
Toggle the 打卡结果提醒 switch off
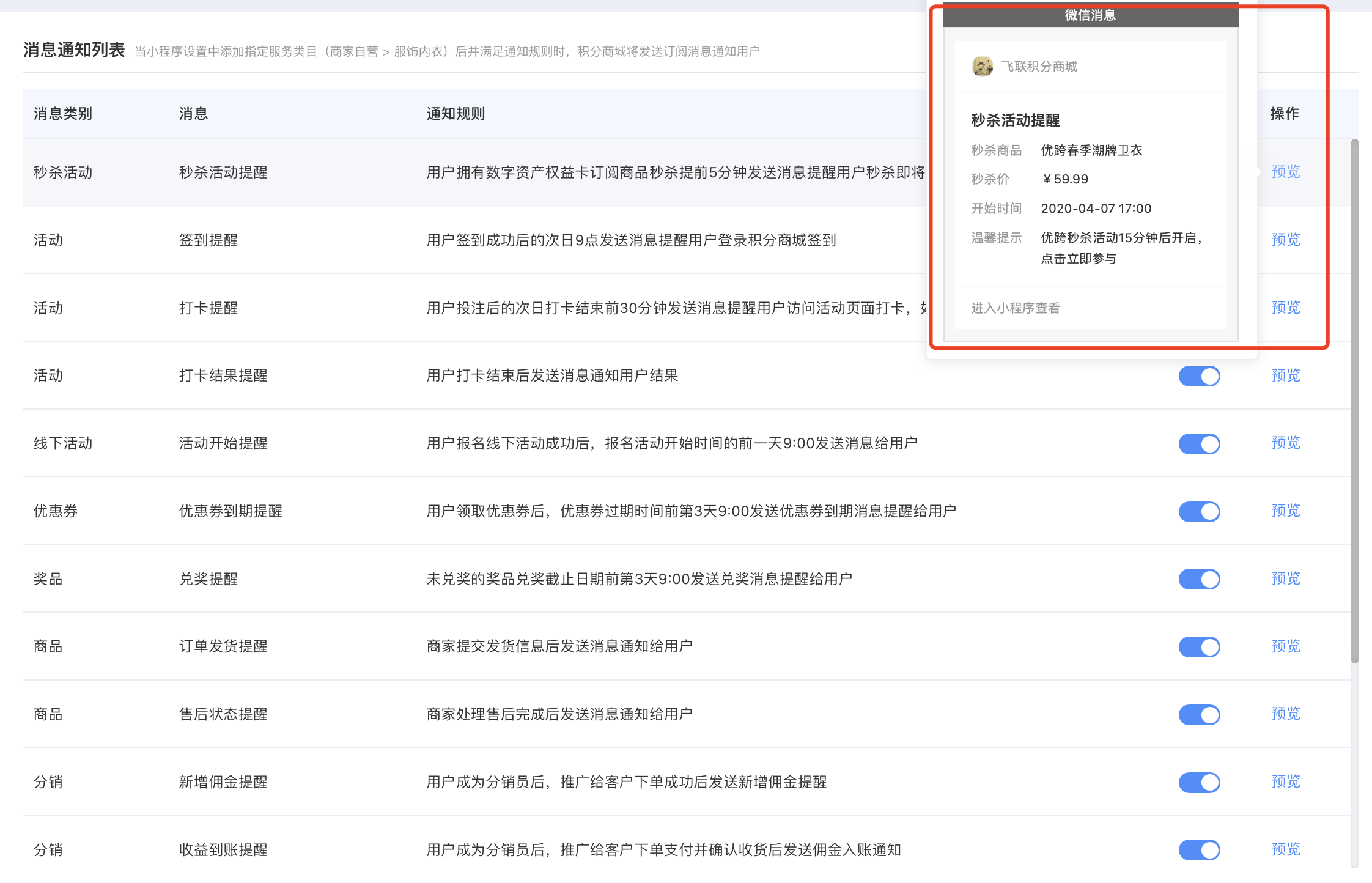(x=1199, y=376)
